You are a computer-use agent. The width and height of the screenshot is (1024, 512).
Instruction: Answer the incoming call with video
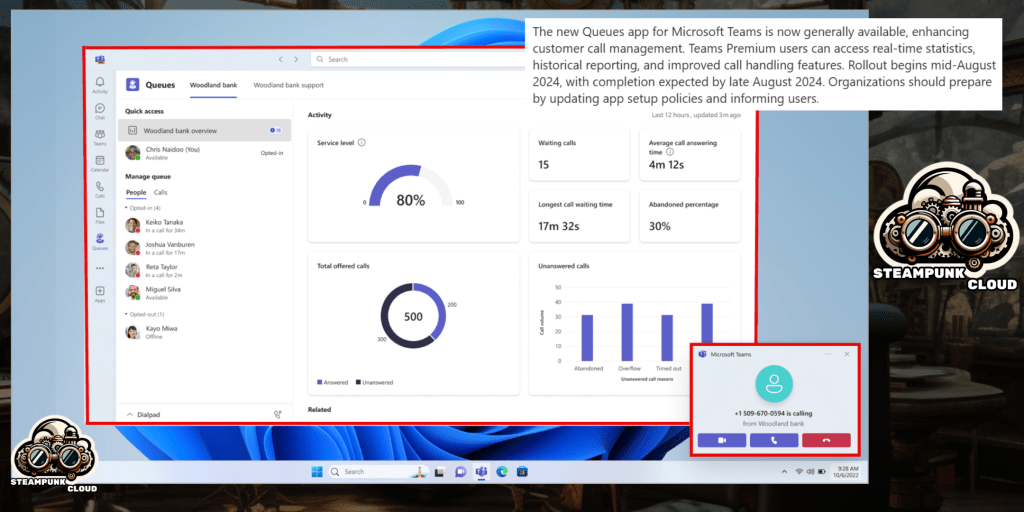pyautogui.click(x=721, y=440)
